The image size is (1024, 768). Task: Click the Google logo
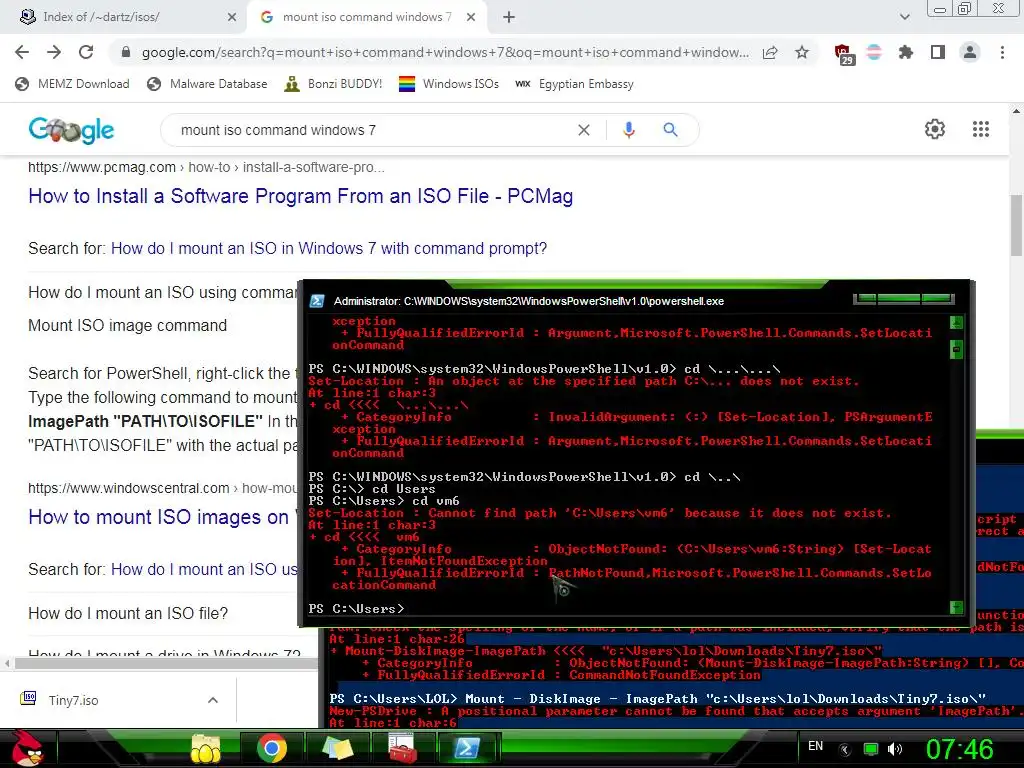tap(71, 130)
